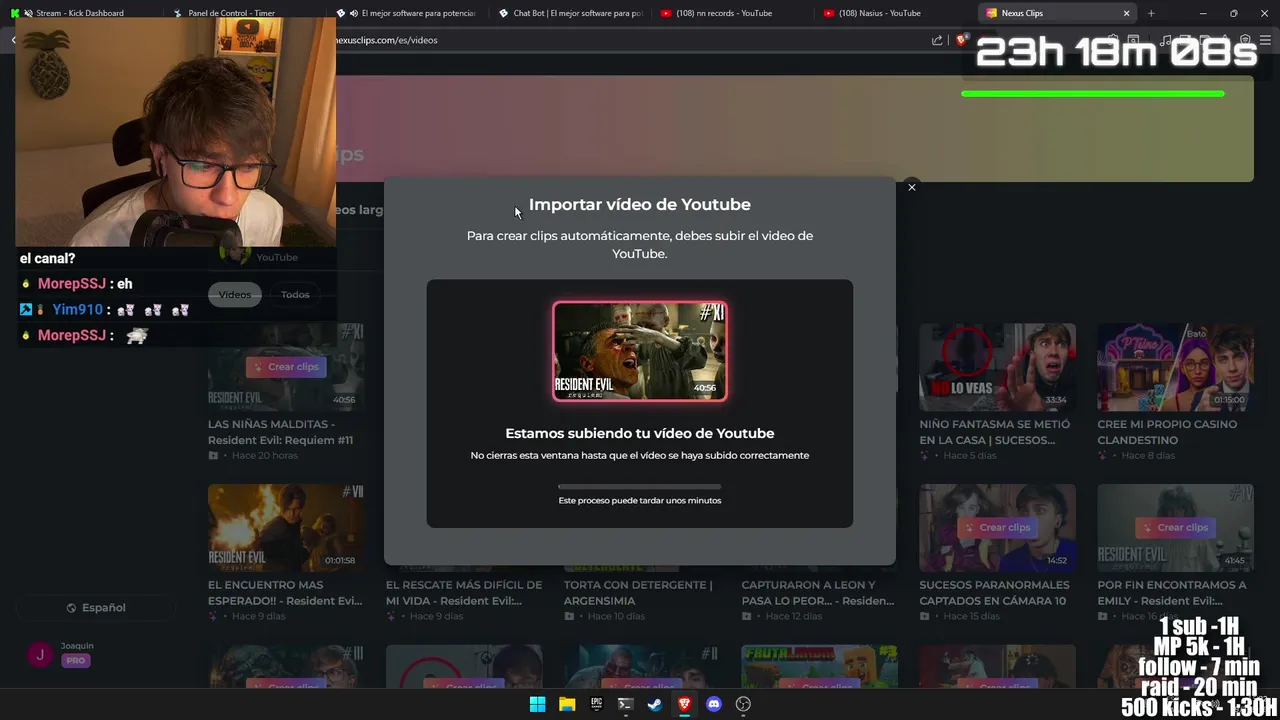Open File Explorer from the taskbar
Viewport: 1280px width, 720px height.
[x=567, y=704]
